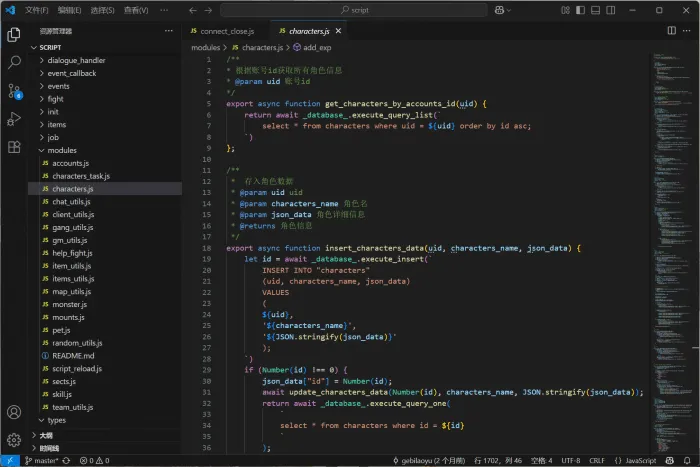Toggle the primary side bar layout button

click(580, 10)
